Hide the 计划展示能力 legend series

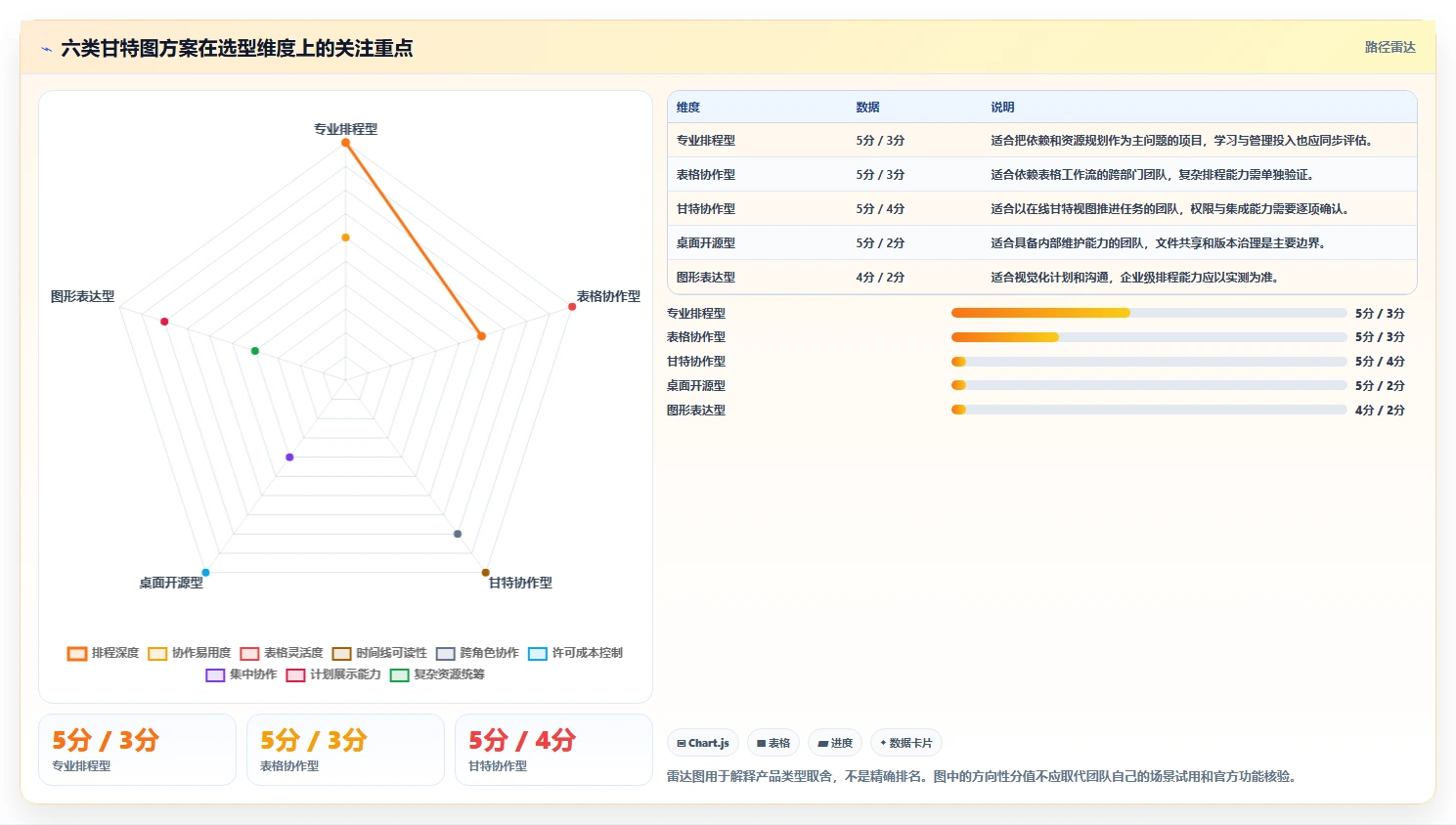[333, 674]
